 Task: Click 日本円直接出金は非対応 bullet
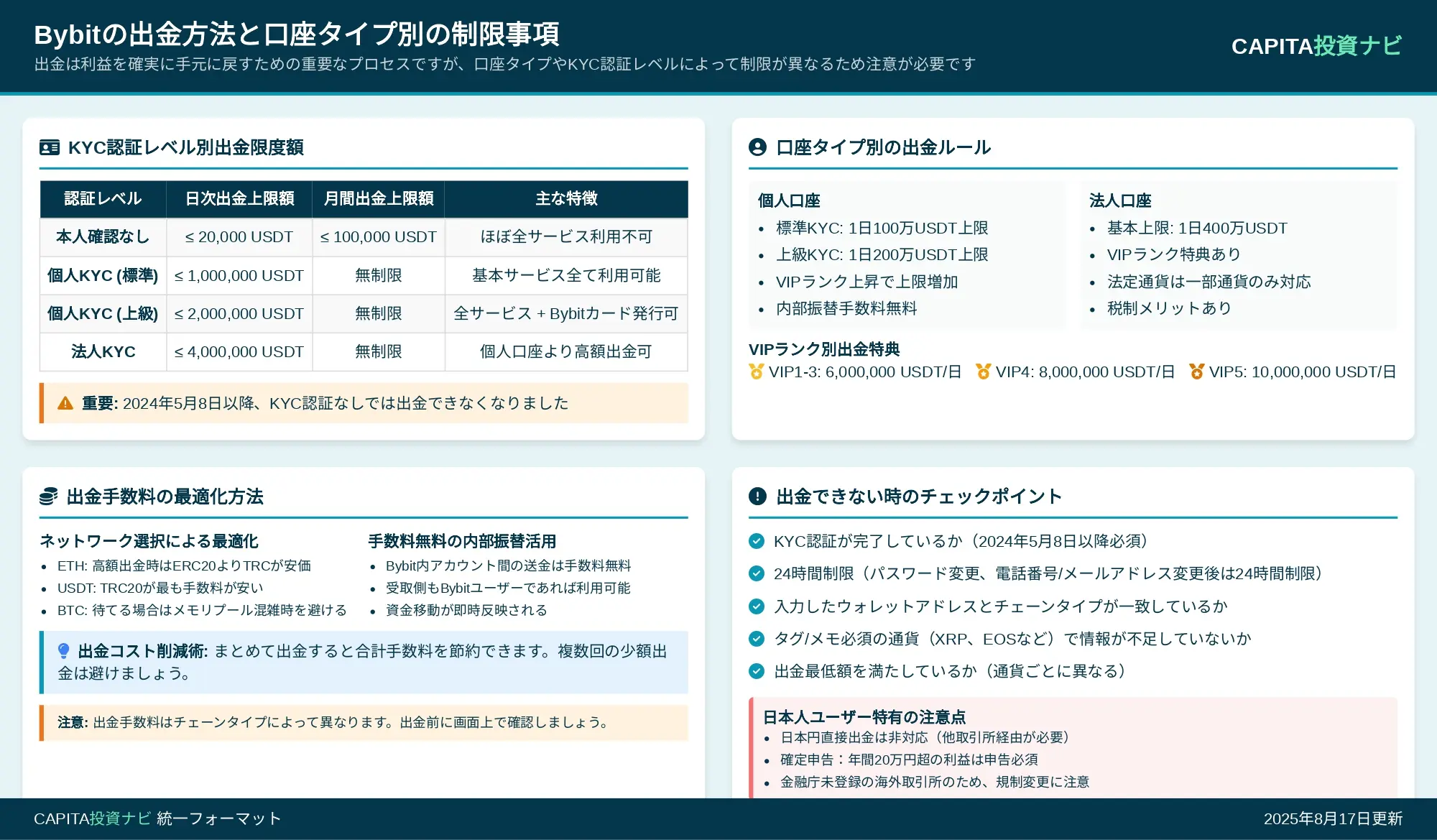[x=928, y=738]
